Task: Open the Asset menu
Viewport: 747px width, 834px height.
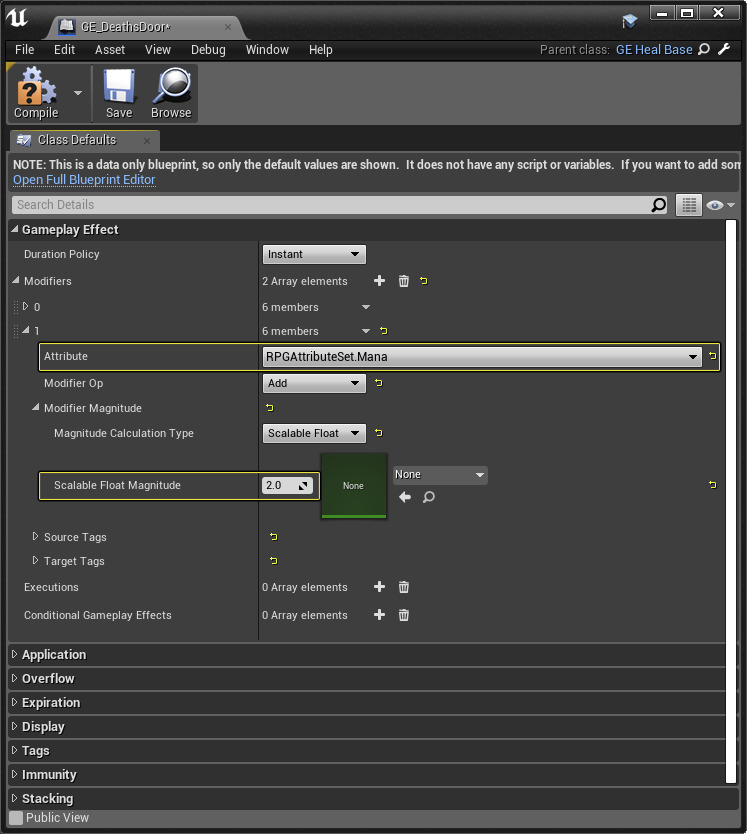Action: 110,49
